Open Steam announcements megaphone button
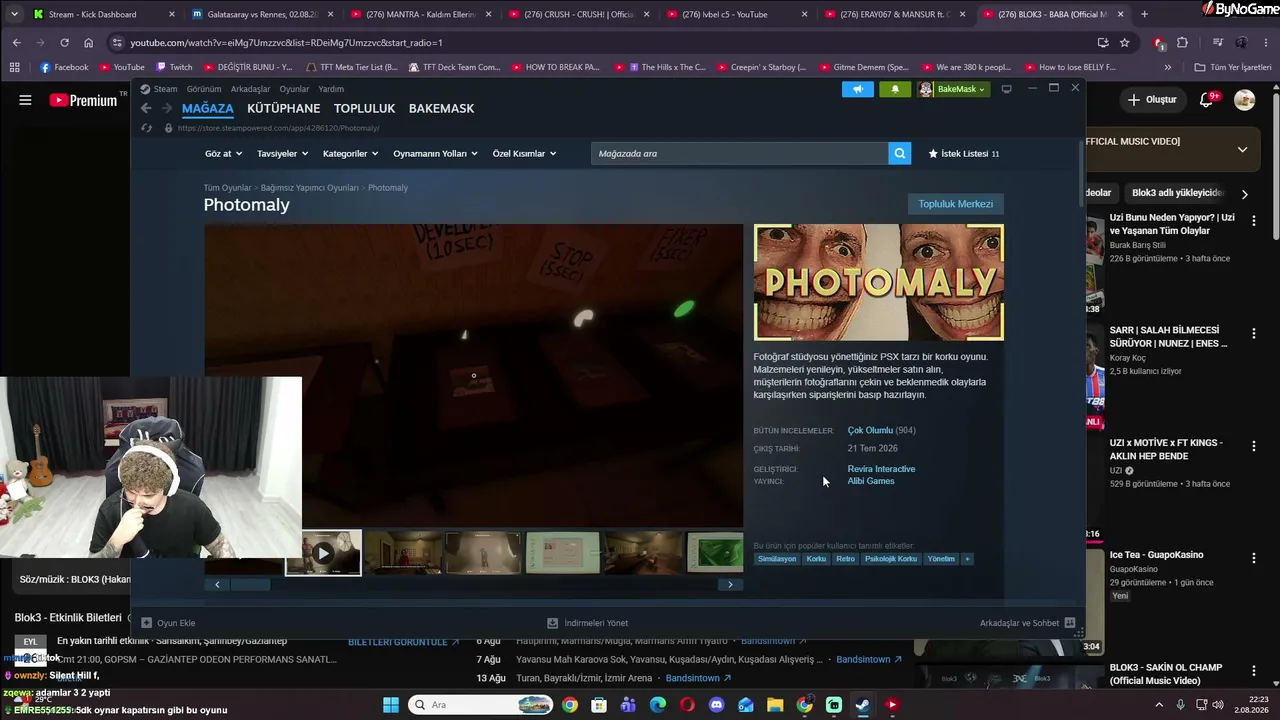This screenshot has height=720, width=1280. pos(857,89)
